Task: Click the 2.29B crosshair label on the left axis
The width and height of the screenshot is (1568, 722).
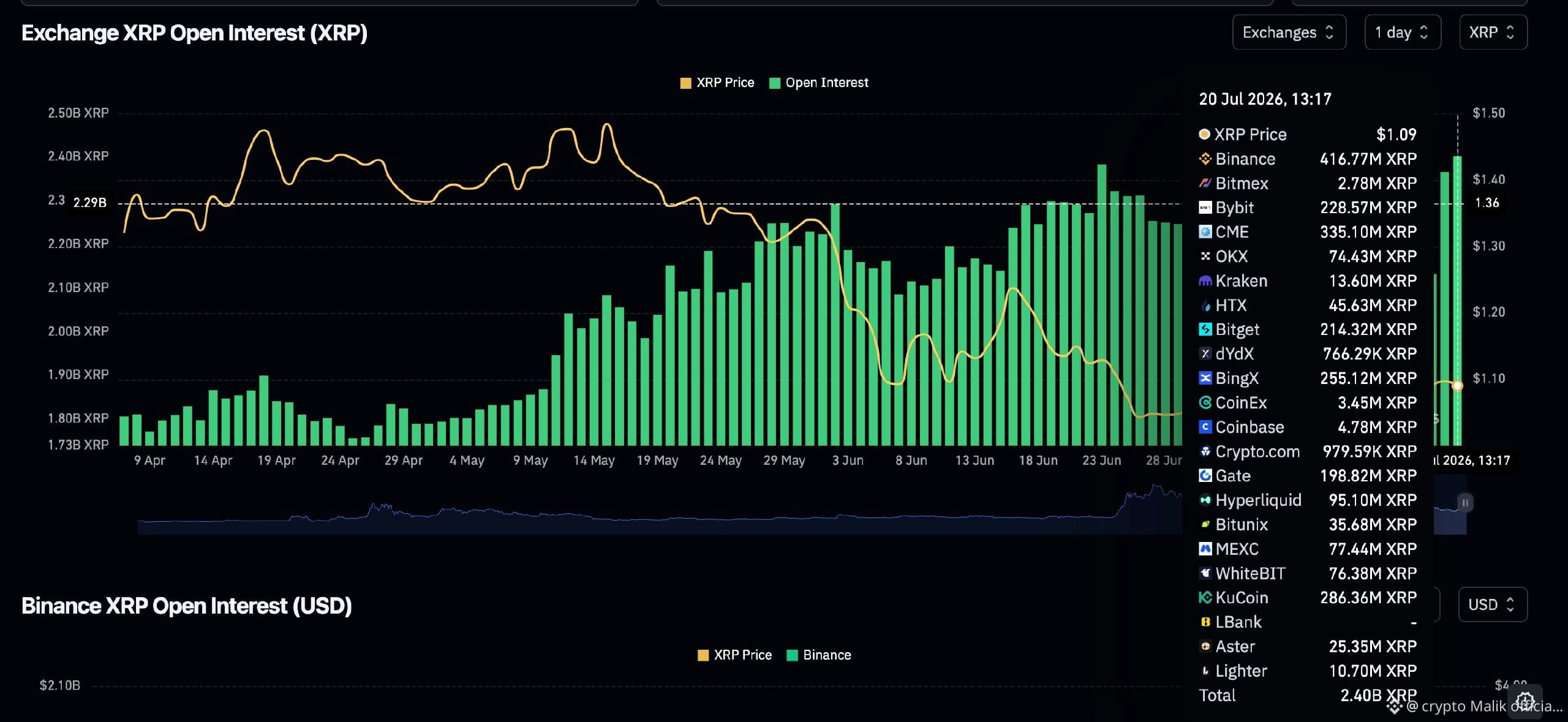Action: 90,203
